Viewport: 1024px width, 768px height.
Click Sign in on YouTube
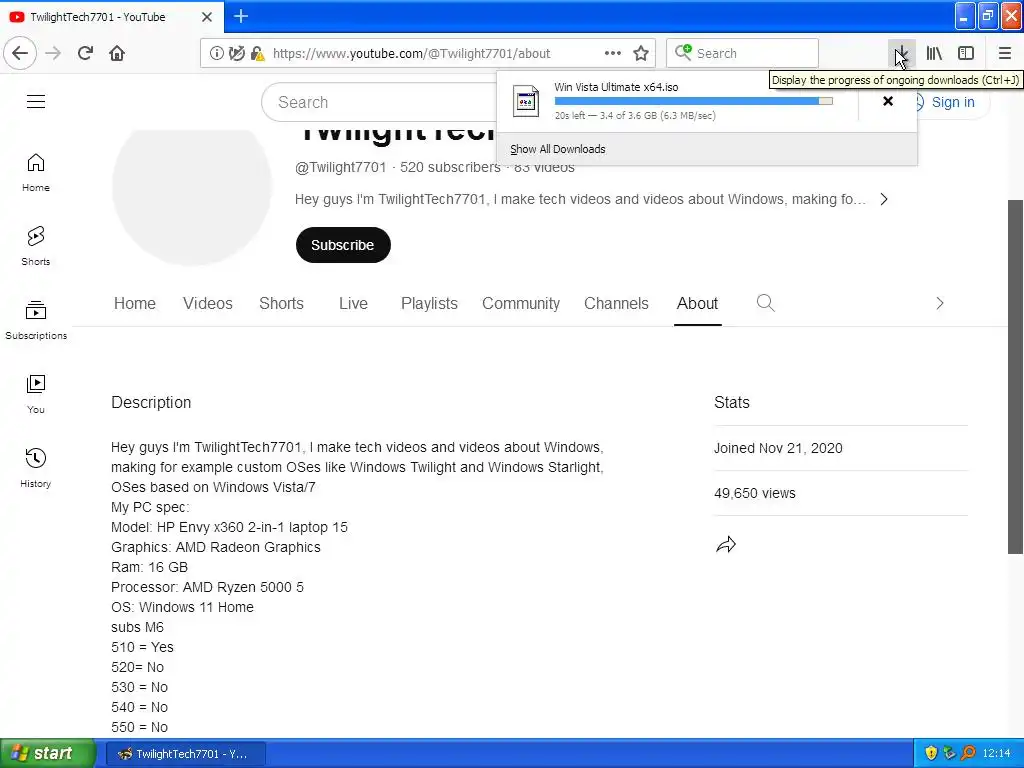tap(953, 102)
